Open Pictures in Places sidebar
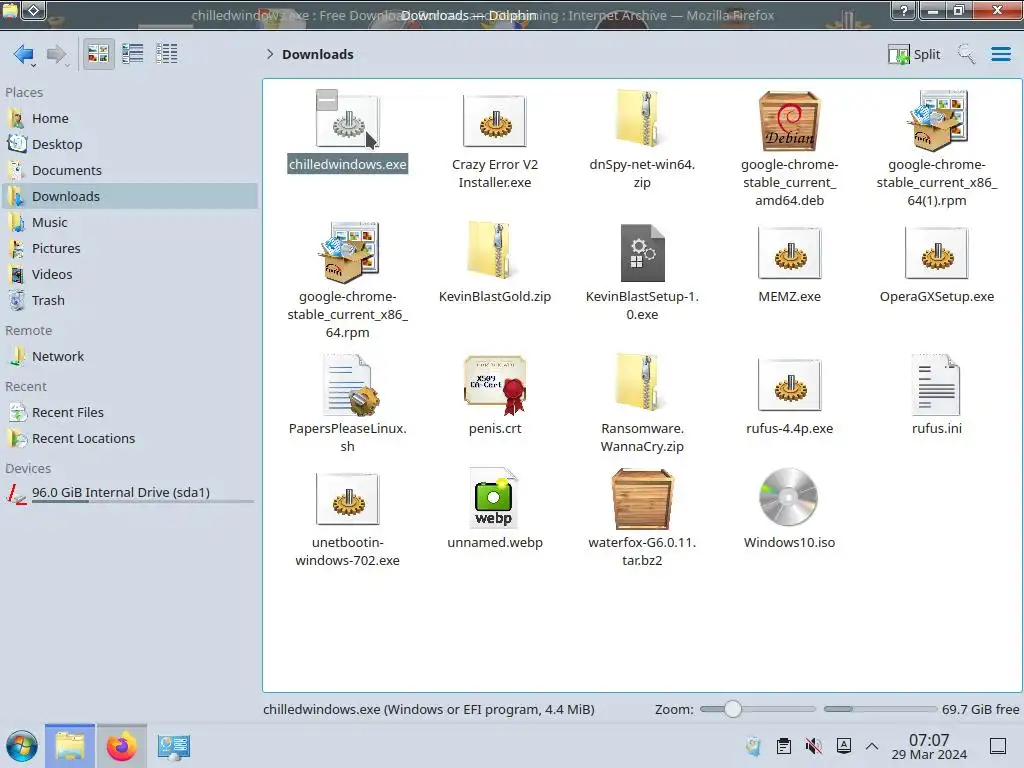The image size is (1024, 768). pos(129,249)
